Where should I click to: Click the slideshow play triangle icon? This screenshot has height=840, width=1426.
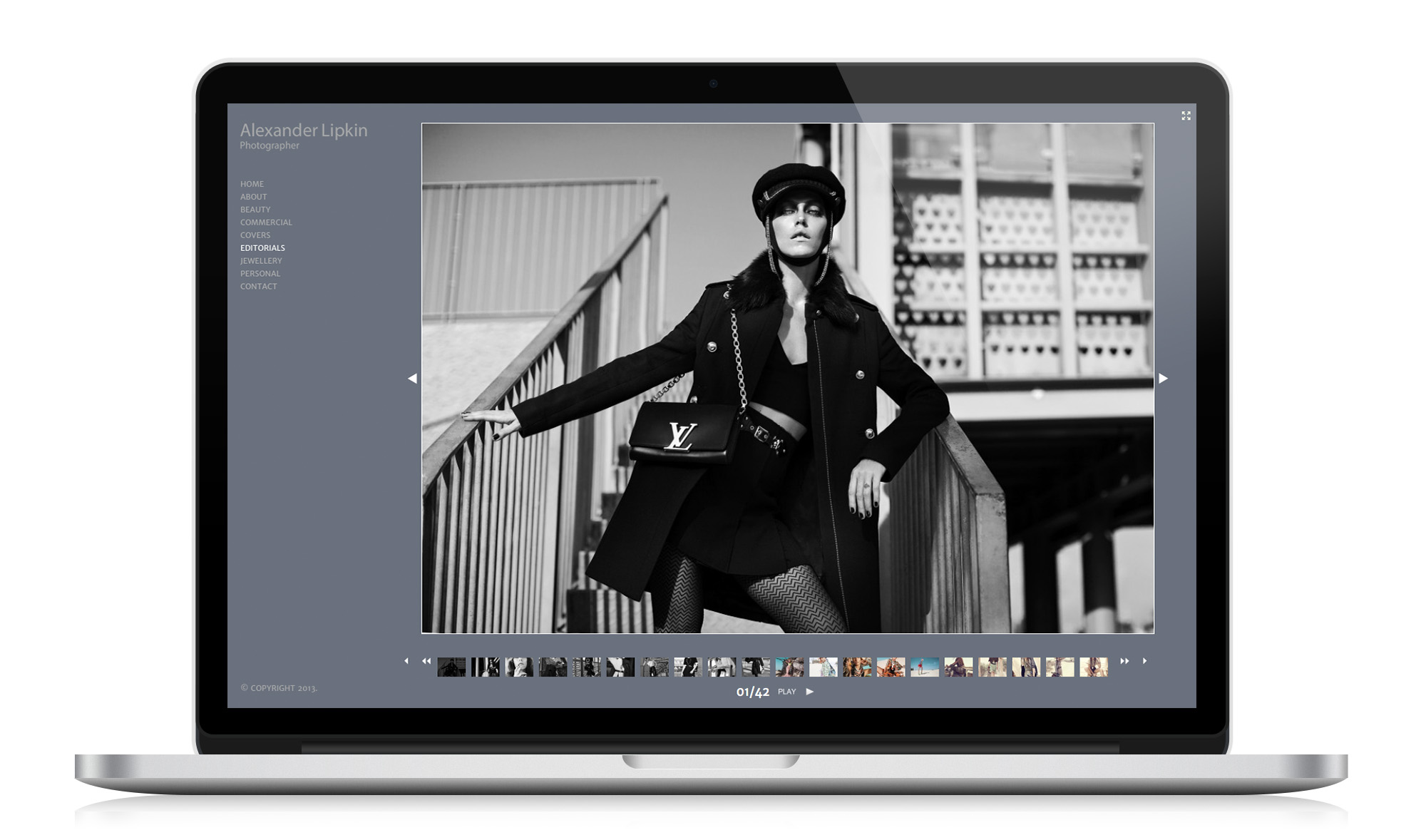click(x=809, y=691)
